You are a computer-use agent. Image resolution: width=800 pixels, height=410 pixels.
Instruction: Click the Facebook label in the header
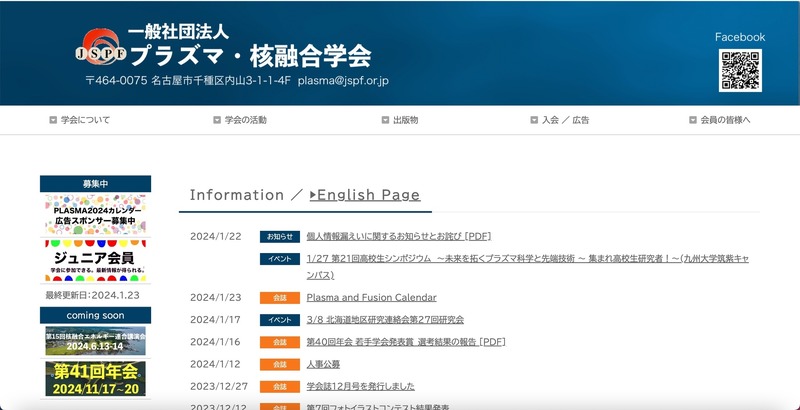point(739,37)
